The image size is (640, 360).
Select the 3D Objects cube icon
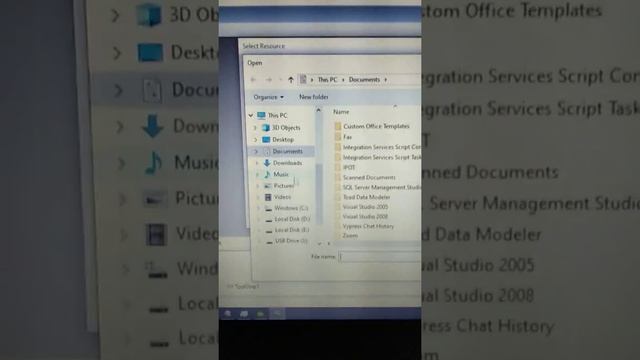click(266, 128)
